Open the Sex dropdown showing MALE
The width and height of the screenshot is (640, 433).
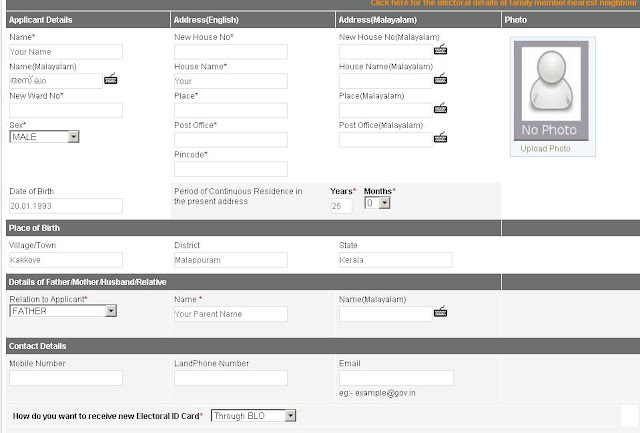tap(44, 137)
